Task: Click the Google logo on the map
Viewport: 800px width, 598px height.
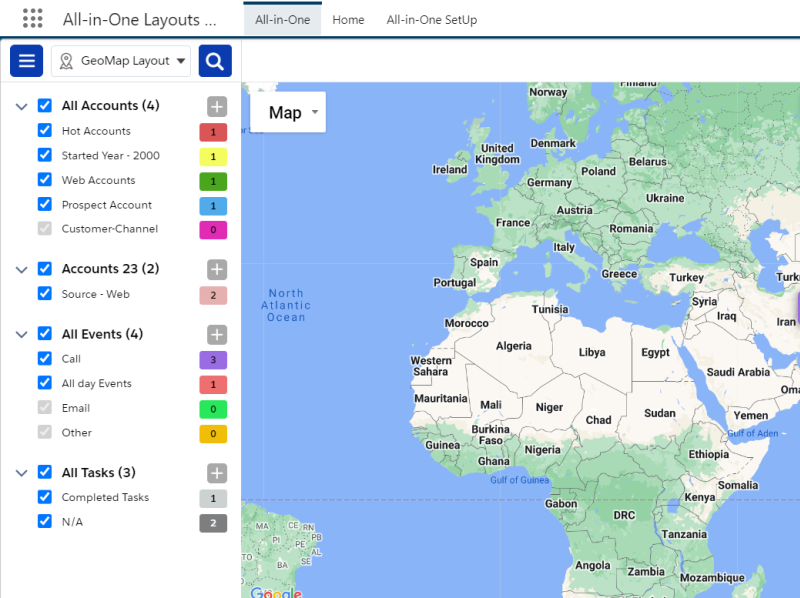Action: coord(274,592)
